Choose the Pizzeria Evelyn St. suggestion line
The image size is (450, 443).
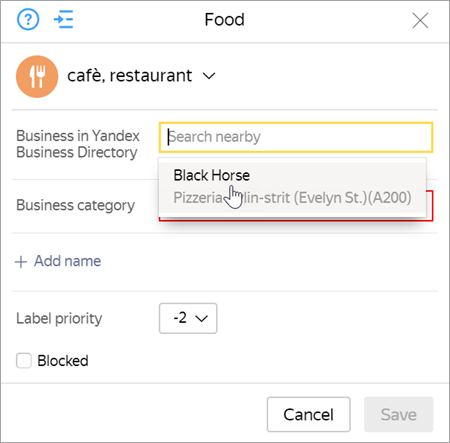292,198
